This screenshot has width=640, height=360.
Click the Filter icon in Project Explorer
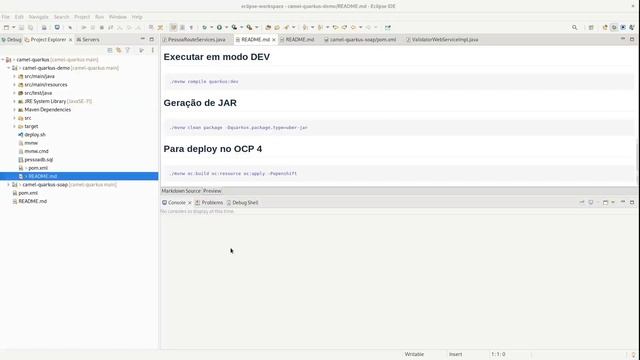(x=128, y=50)
